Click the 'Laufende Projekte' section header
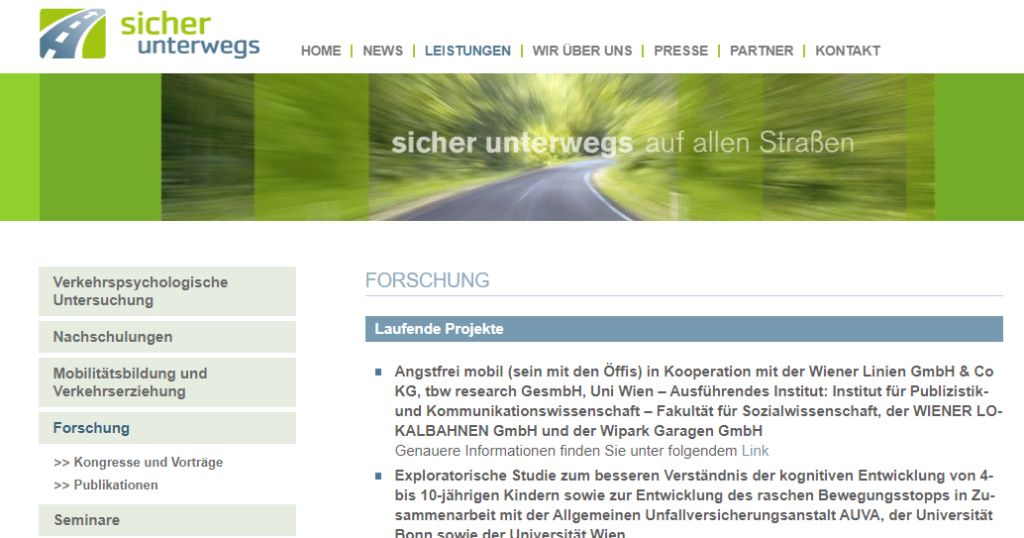This screenshot has width=1024, height=538. point(684,329)
